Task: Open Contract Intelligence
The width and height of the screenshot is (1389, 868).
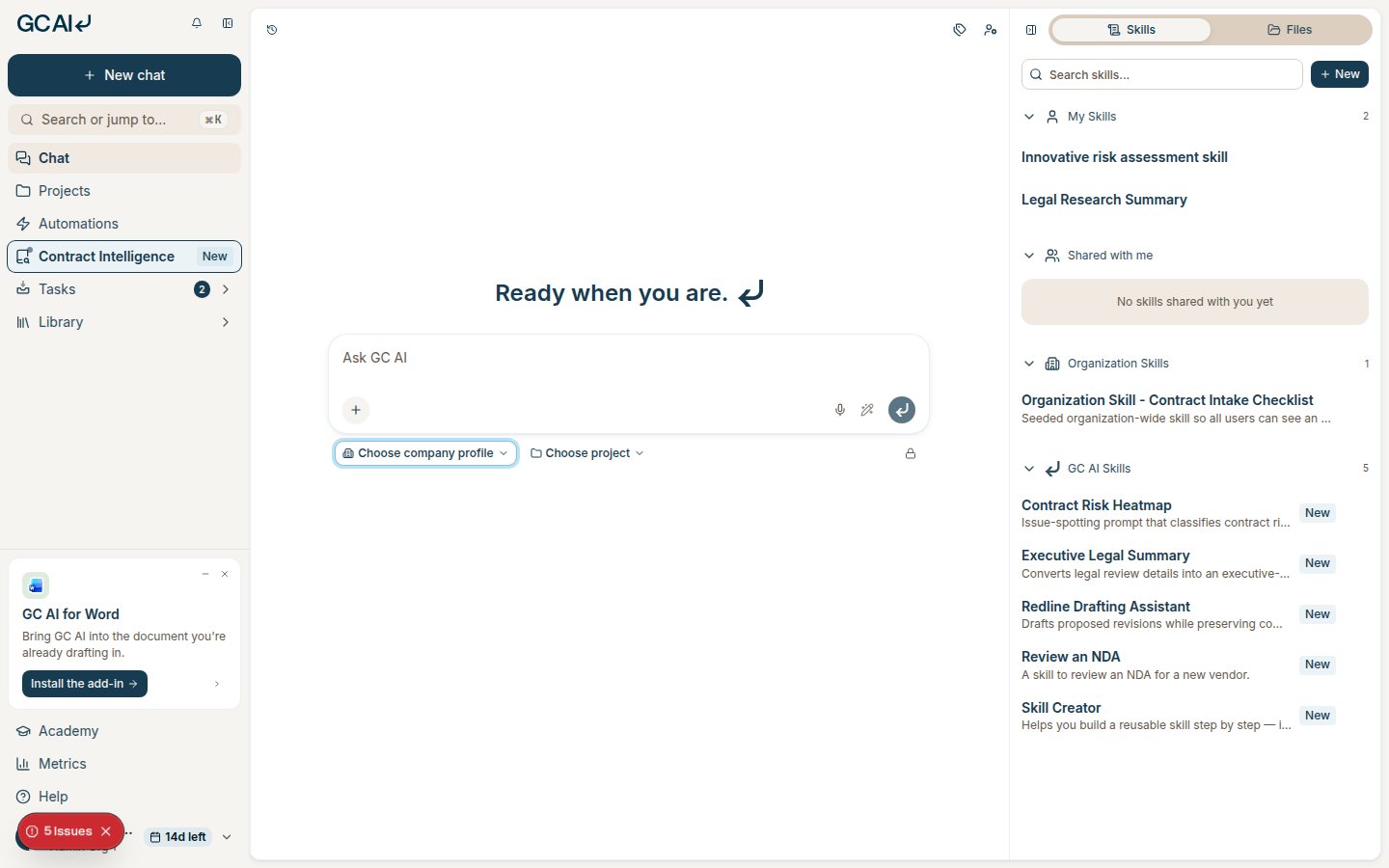Action: click(124, 257)
